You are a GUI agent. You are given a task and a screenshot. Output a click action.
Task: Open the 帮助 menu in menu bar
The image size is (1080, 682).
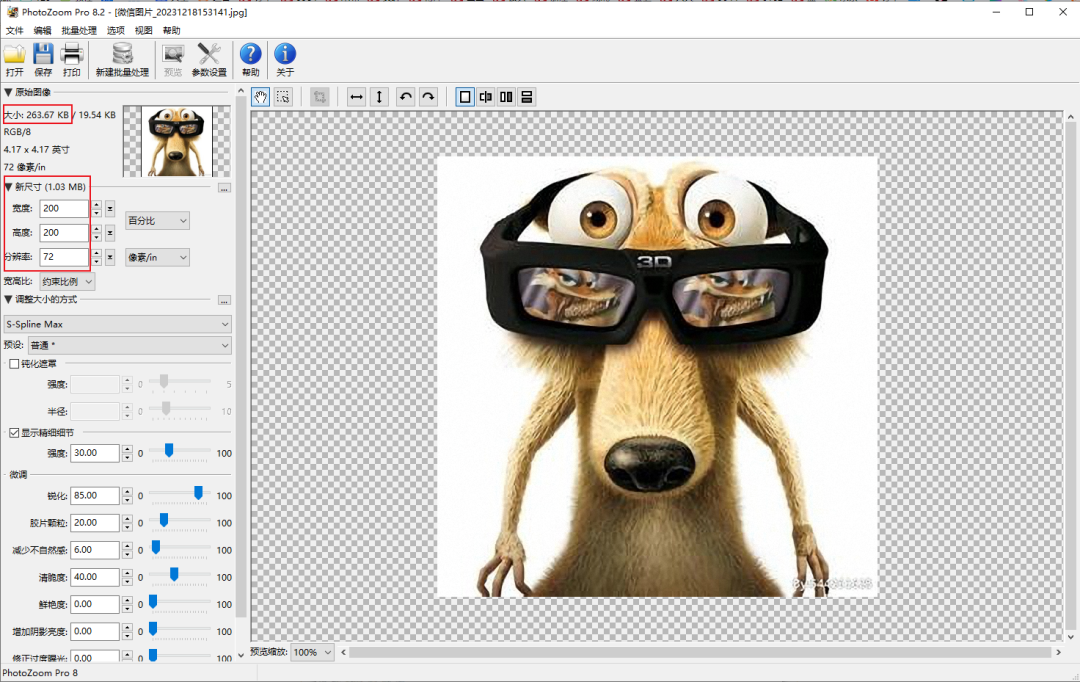[x=172, y=30]
